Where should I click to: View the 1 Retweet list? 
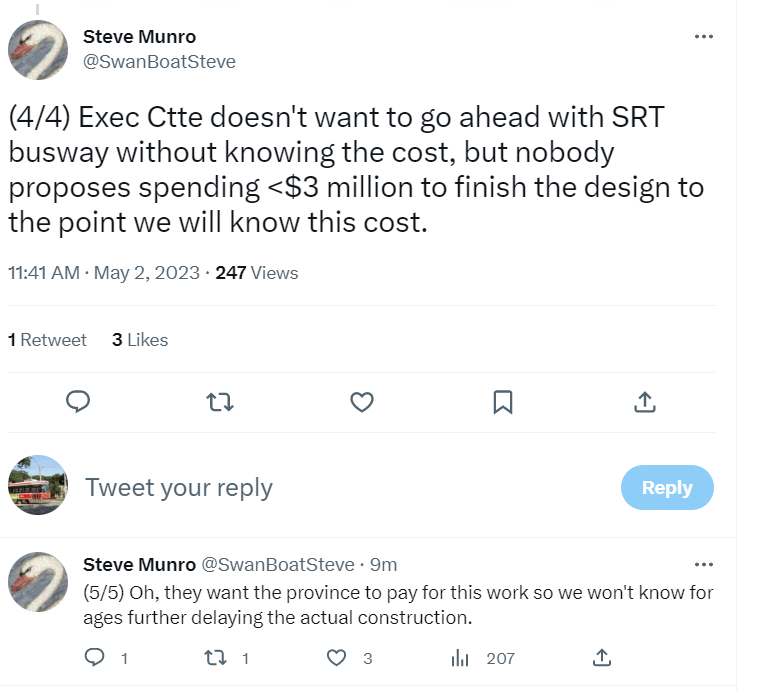click(47, 340)
